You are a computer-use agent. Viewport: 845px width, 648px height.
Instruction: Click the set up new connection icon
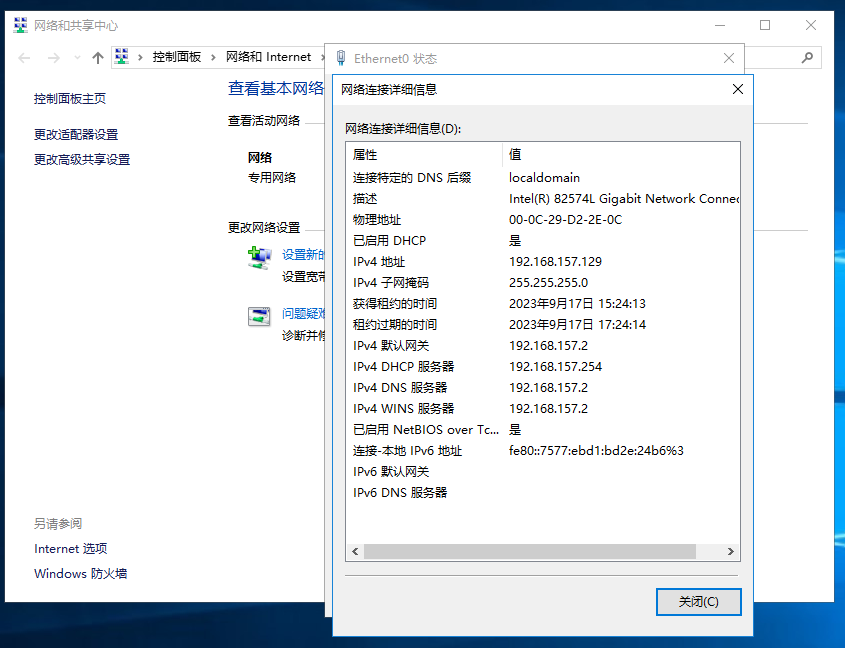(260, 258)
